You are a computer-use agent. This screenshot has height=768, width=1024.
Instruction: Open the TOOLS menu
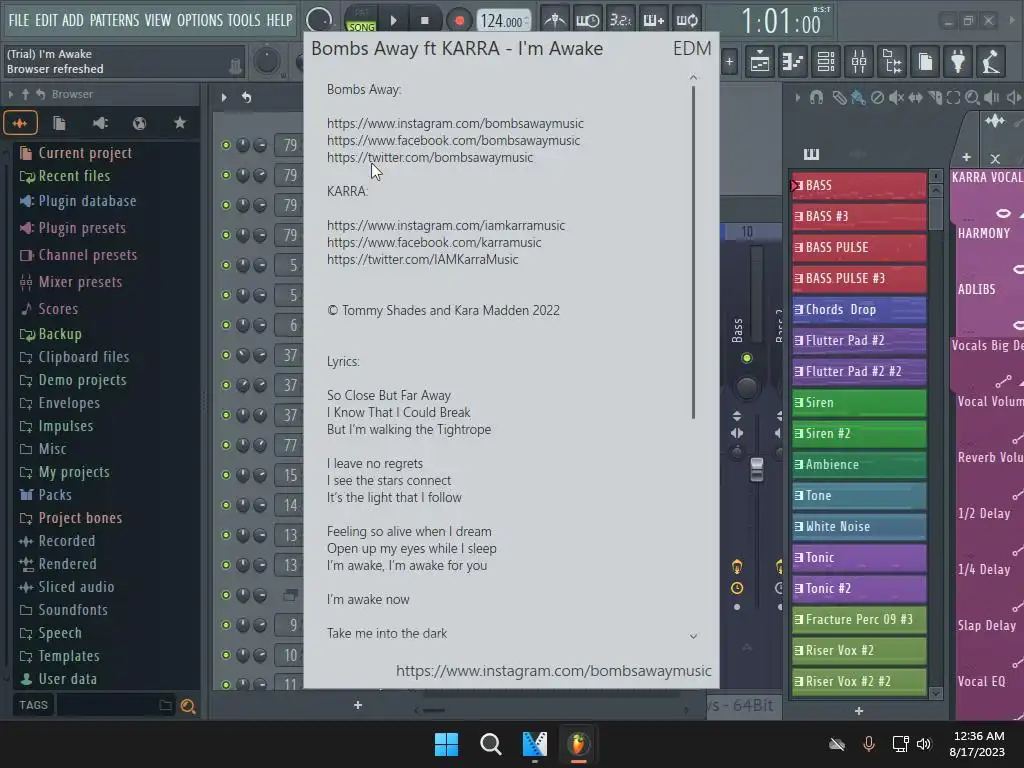[244, 20]
